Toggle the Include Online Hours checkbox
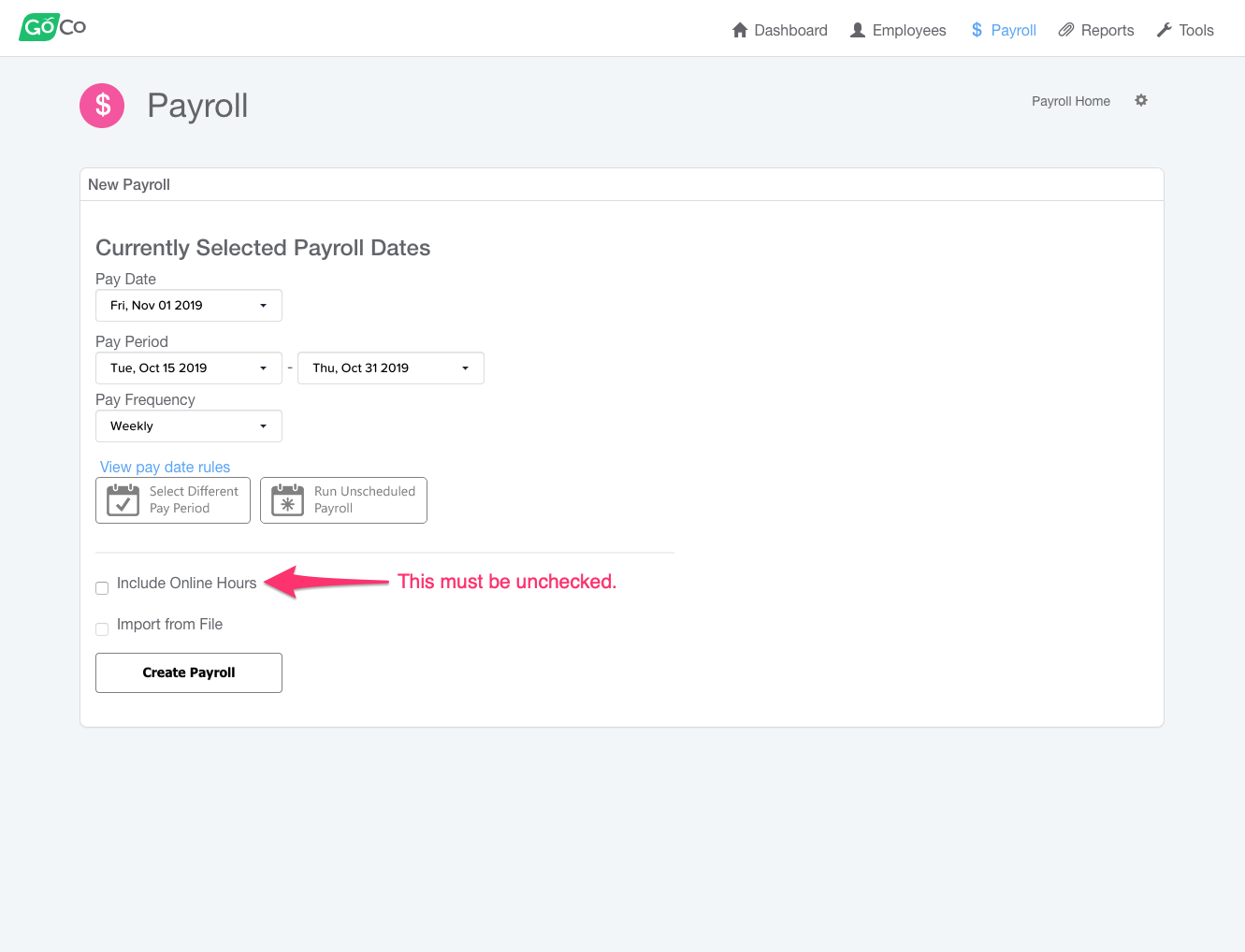 coord(102,588)
